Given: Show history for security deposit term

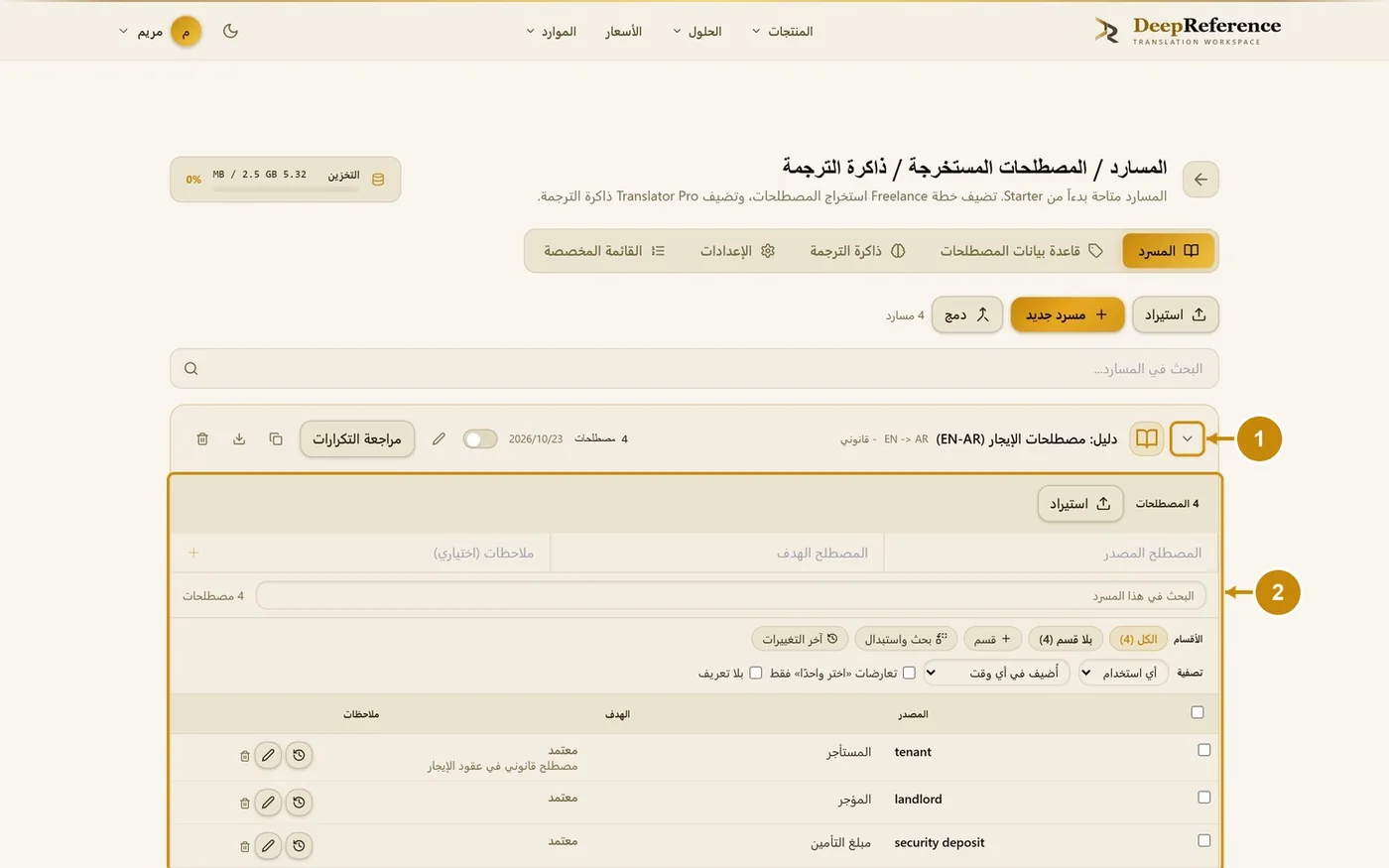Looking at the screenshot, I should [x=299, y=845].
